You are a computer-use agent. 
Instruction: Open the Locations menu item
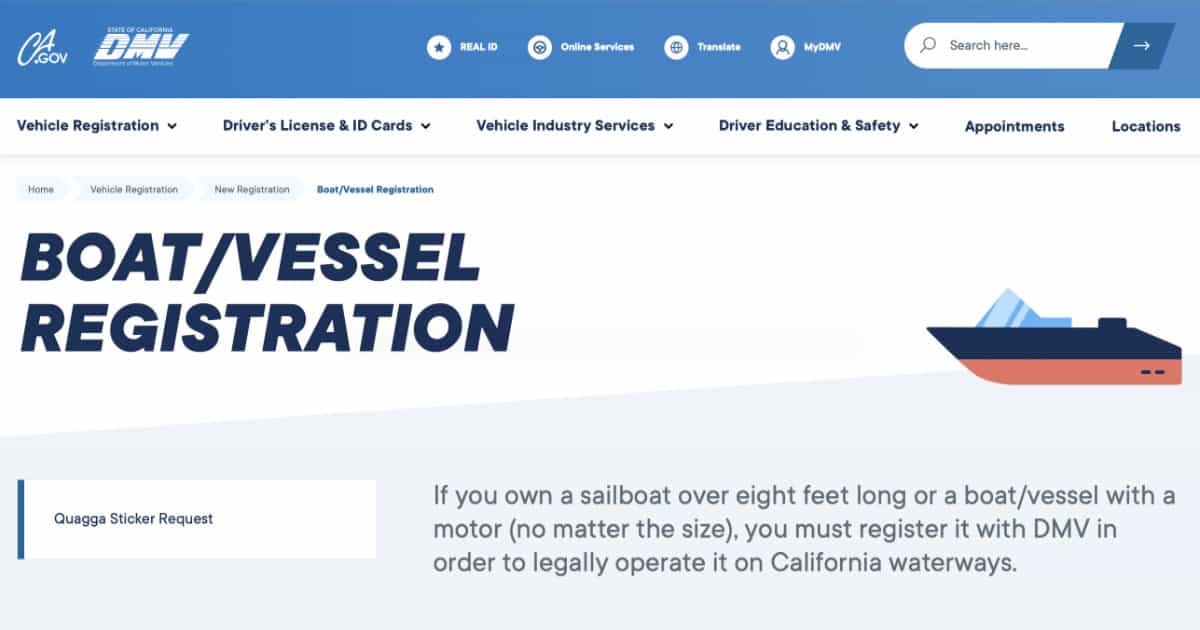[x=1146, y=126]
